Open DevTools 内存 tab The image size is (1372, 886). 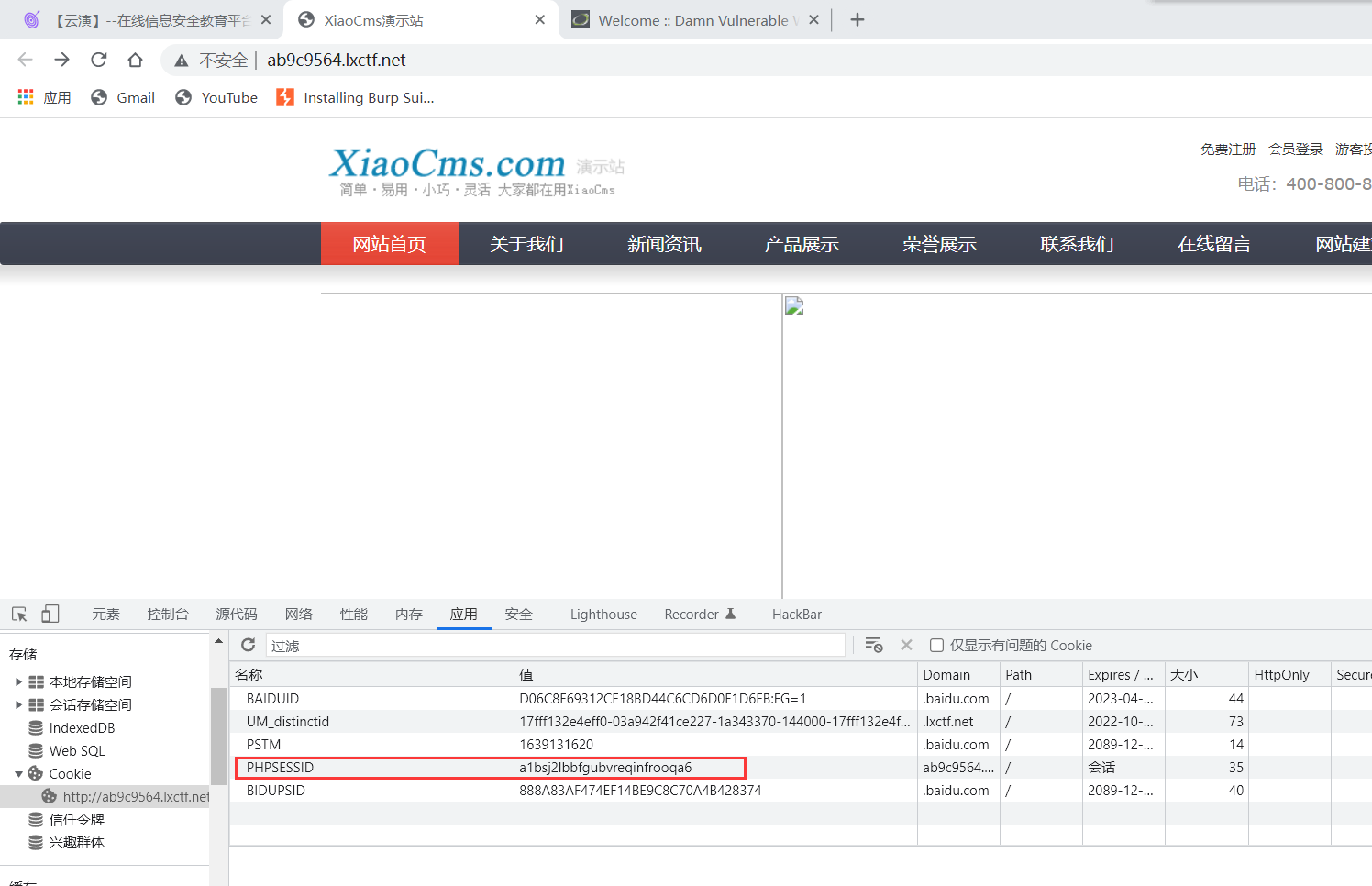coord(409,615)
